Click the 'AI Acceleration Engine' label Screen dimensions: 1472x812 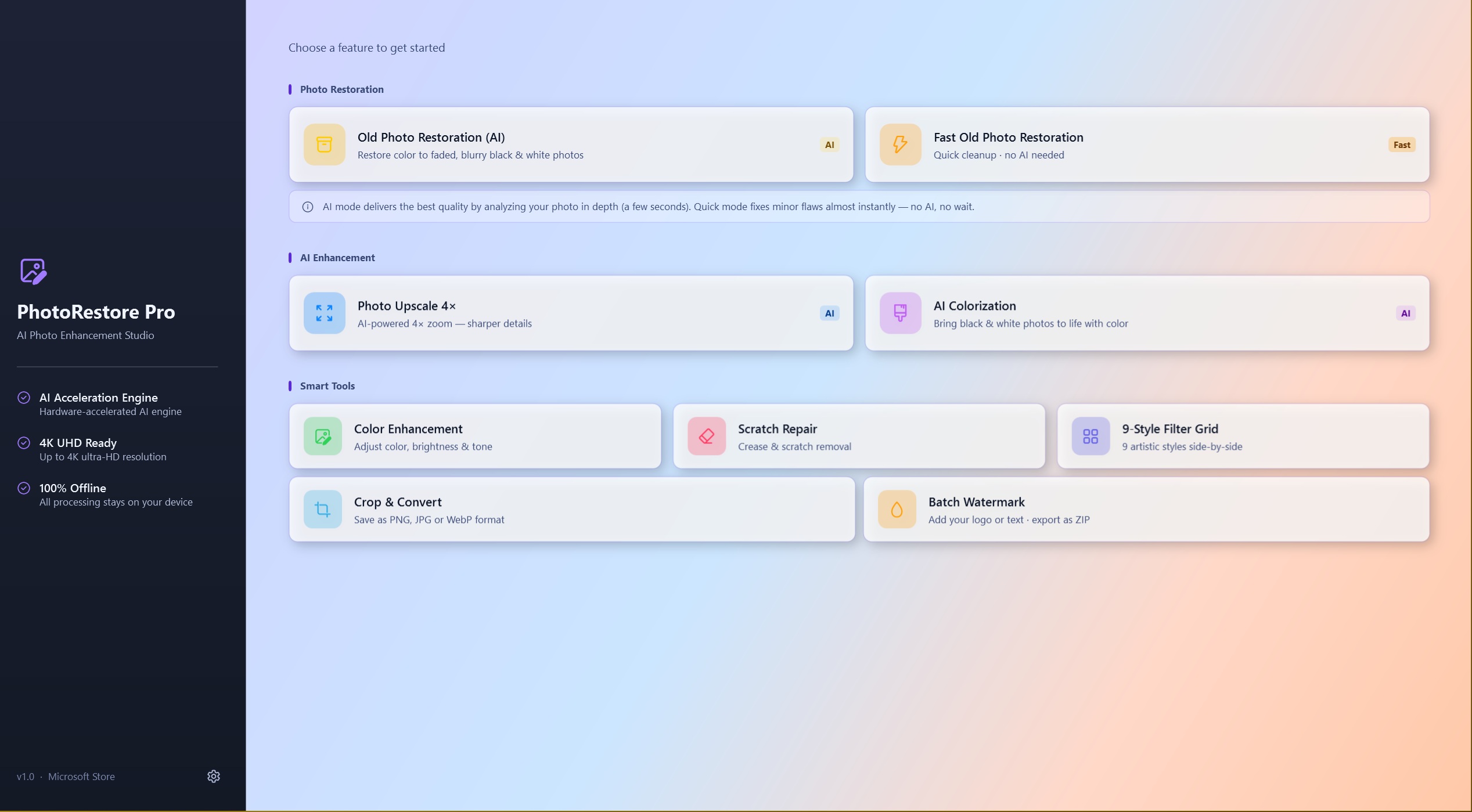click(99, 398)
